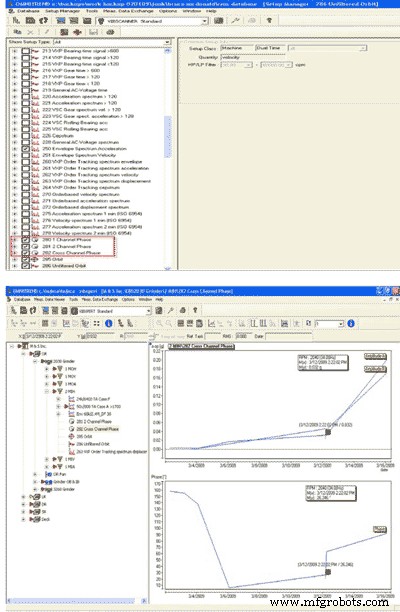Expand setup 214 VXP Bearing time signal >120

tap(14, 57)
